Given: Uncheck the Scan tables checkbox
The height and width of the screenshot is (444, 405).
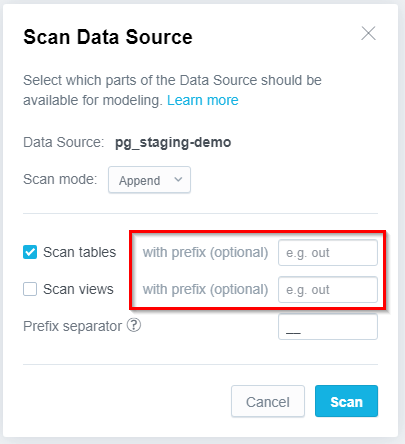Looking at the screenshot, I should pos(30,252).
